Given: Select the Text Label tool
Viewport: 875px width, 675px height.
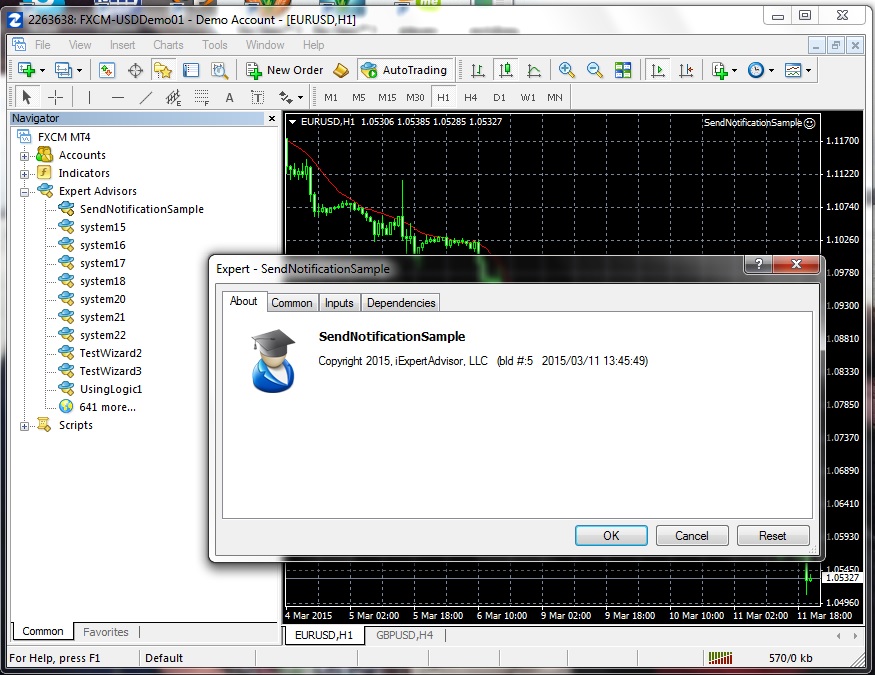Looking at the screenshot, I should pos(257,98).
